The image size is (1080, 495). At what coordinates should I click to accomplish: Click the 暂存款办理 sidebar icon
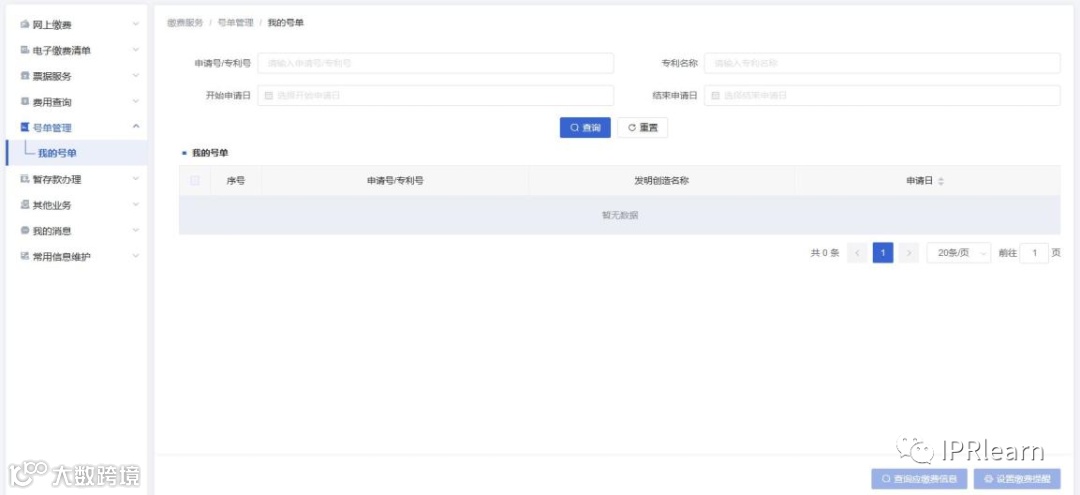tap(25, 179)
